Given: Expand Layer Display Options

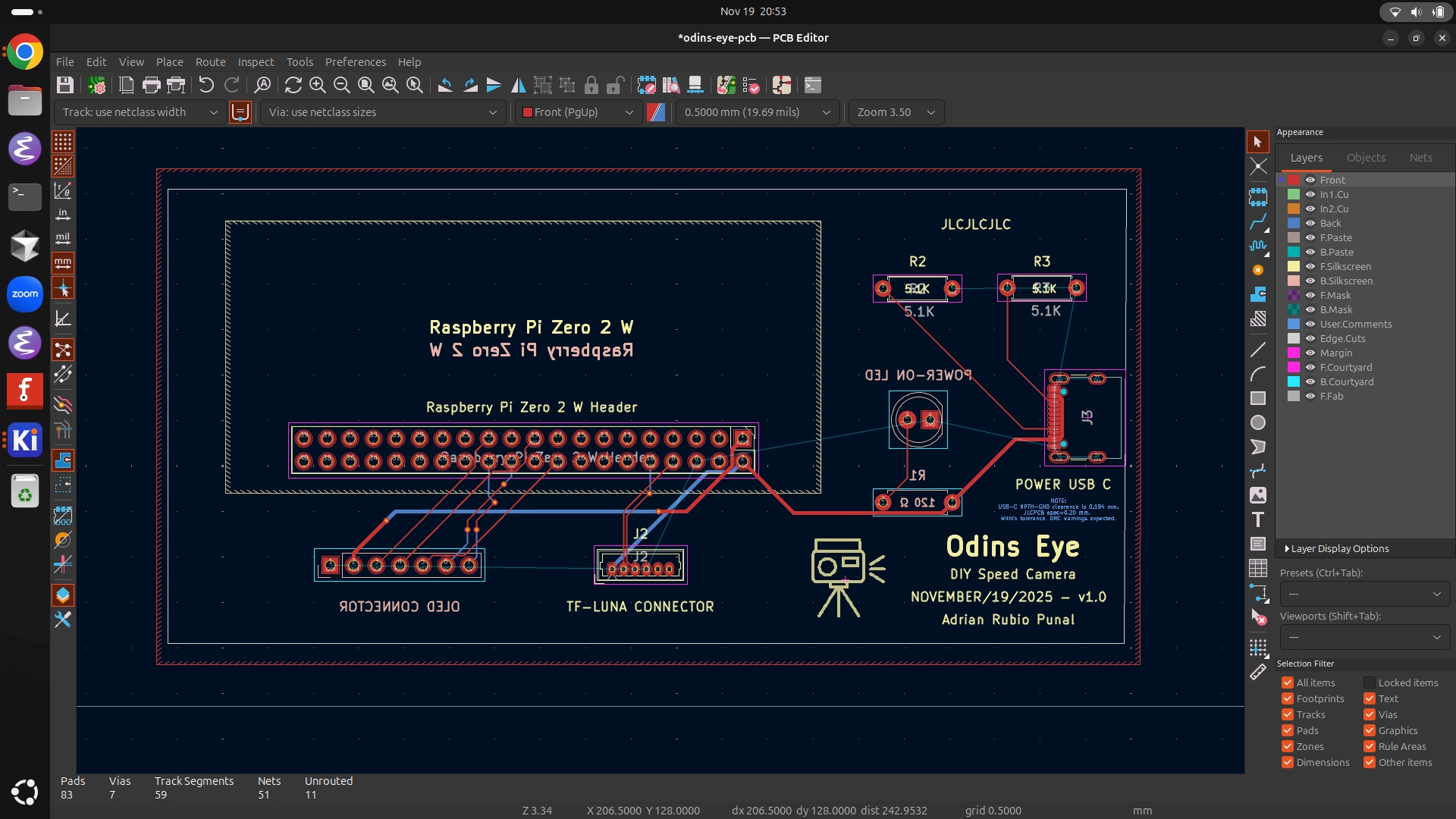Looking at the screenshot, I should tap(1335, 548).
